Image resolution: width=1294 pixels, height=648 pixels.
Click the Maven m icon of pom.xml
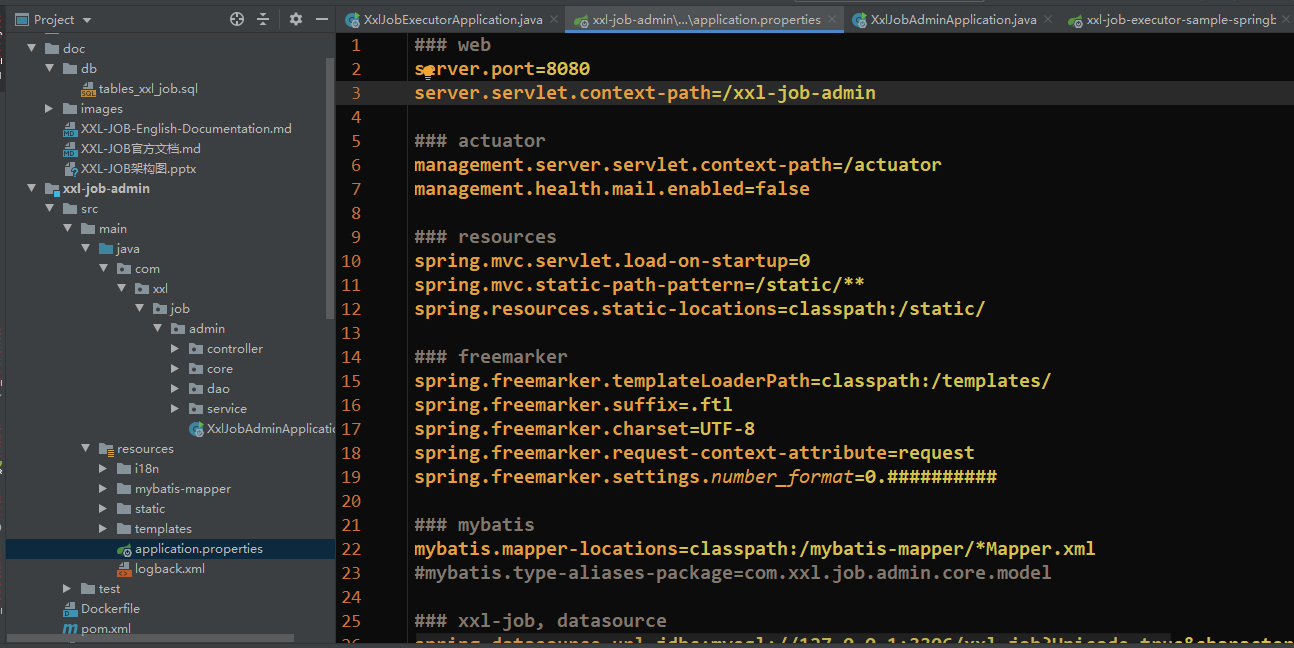70,629
